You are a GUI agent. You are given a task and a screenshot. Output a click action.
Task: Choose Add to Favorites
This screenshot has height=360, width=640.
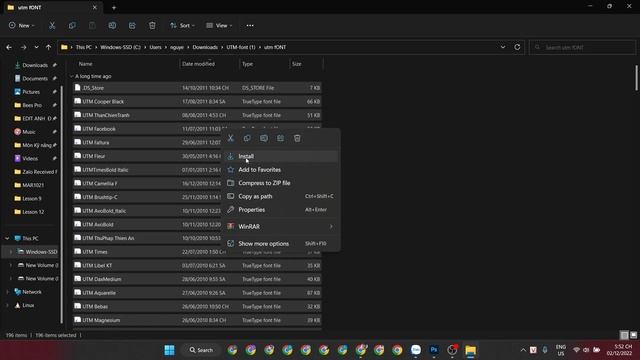[281, 170]
